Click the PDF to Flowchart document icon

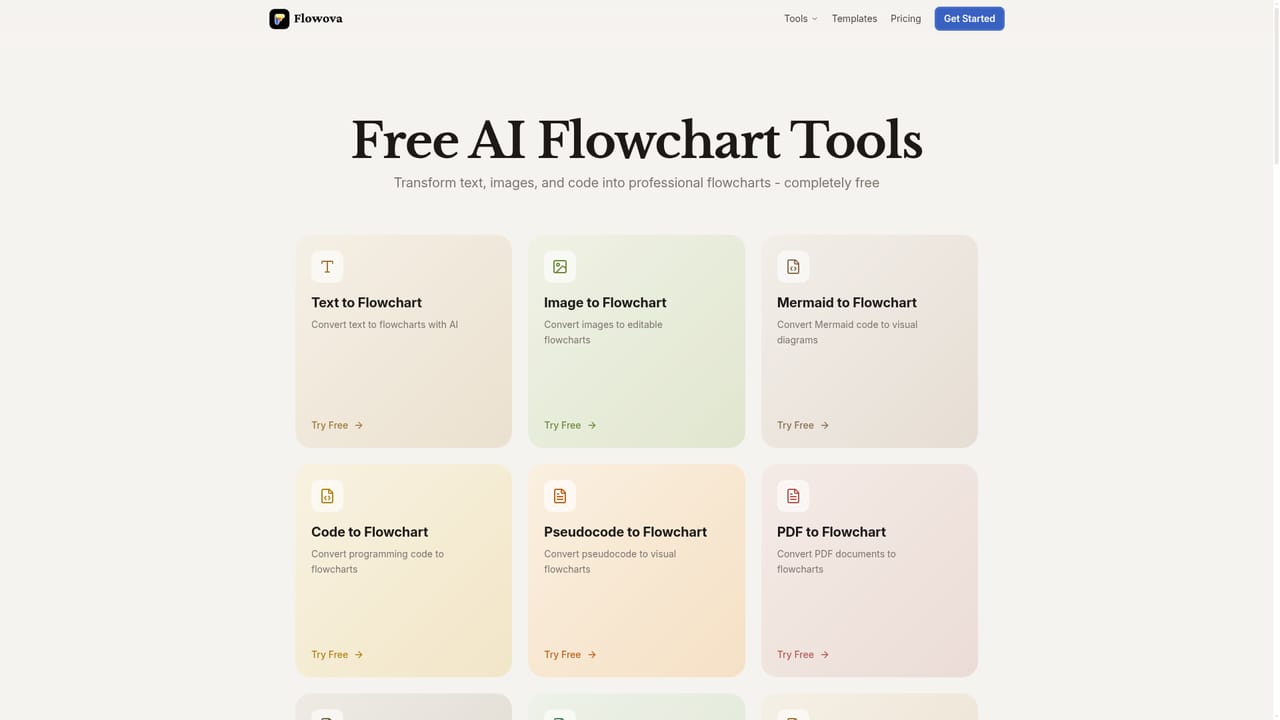[793, 496]
